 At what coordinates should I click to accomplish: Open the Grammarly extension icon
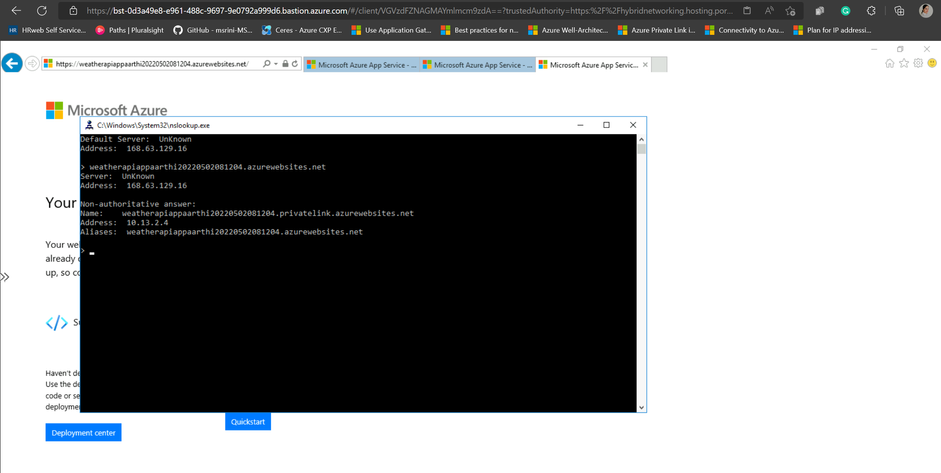tap(846, 11)
